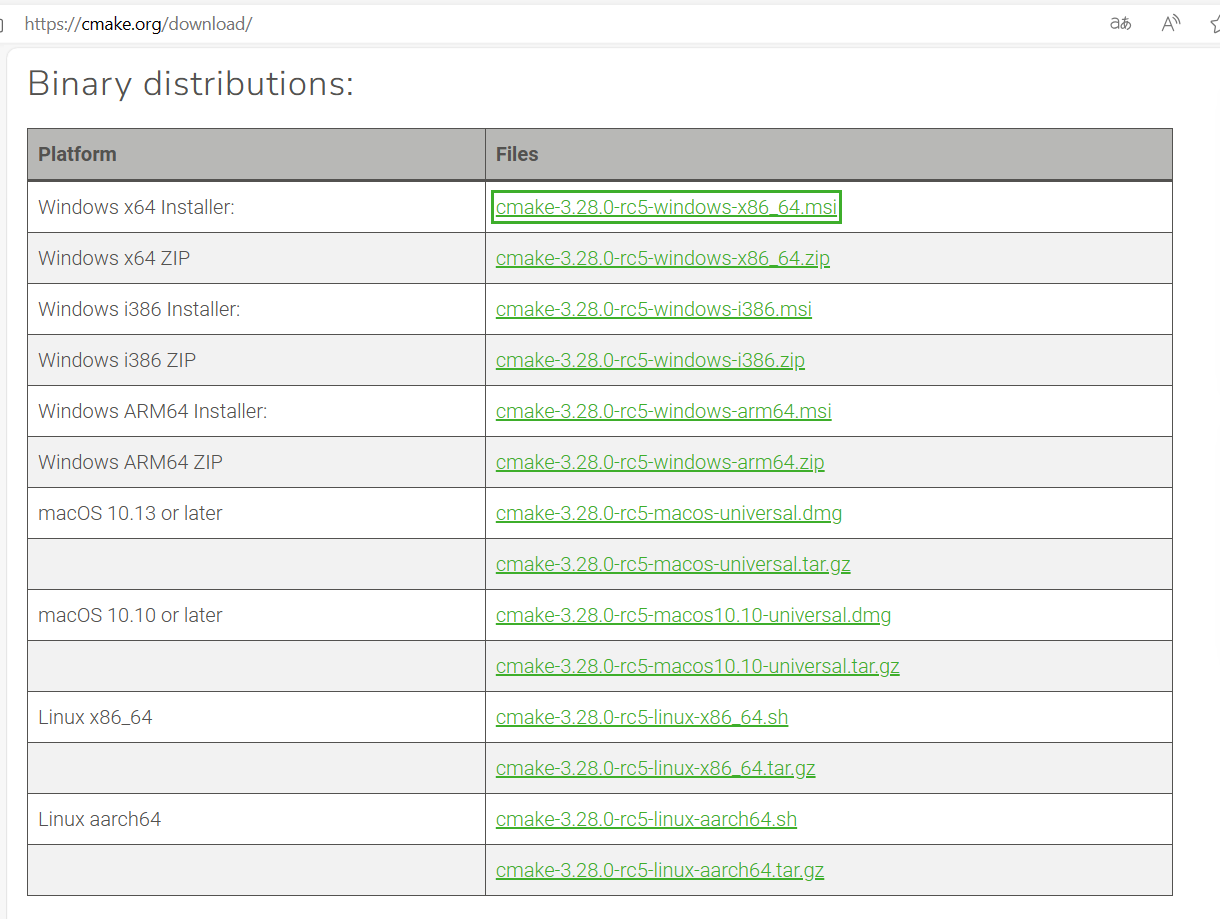Click cmake-3.28.0-rc5-macos10.10-universal.tar.gz link
The height and width of the screenshot is (919, 1220).
(697, 666)
